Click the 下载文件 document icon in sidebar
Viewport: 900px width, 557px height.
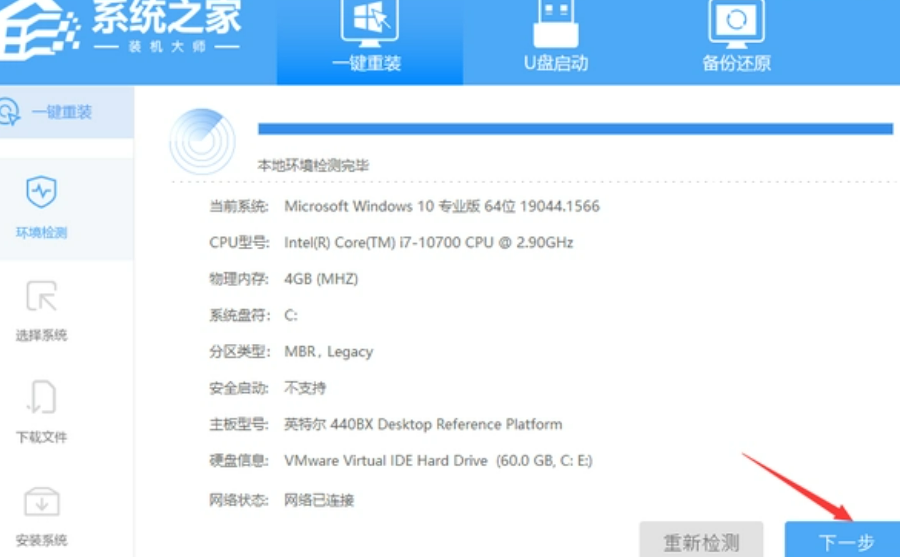click(41, 397)
